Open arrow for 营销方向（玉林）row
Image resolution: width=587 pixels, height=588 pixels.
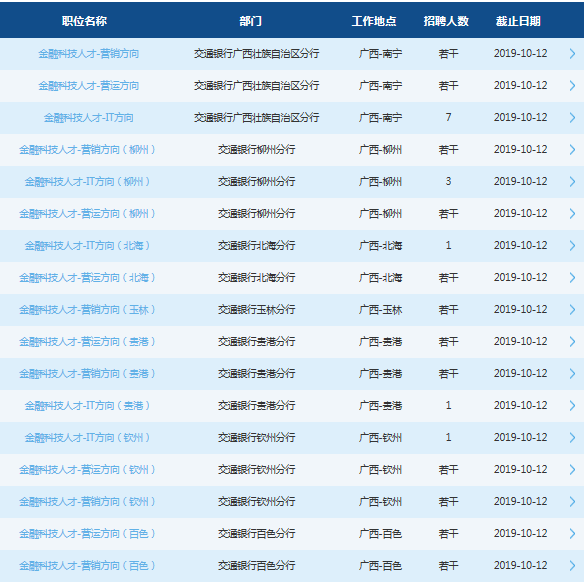[x=572, y=310]
